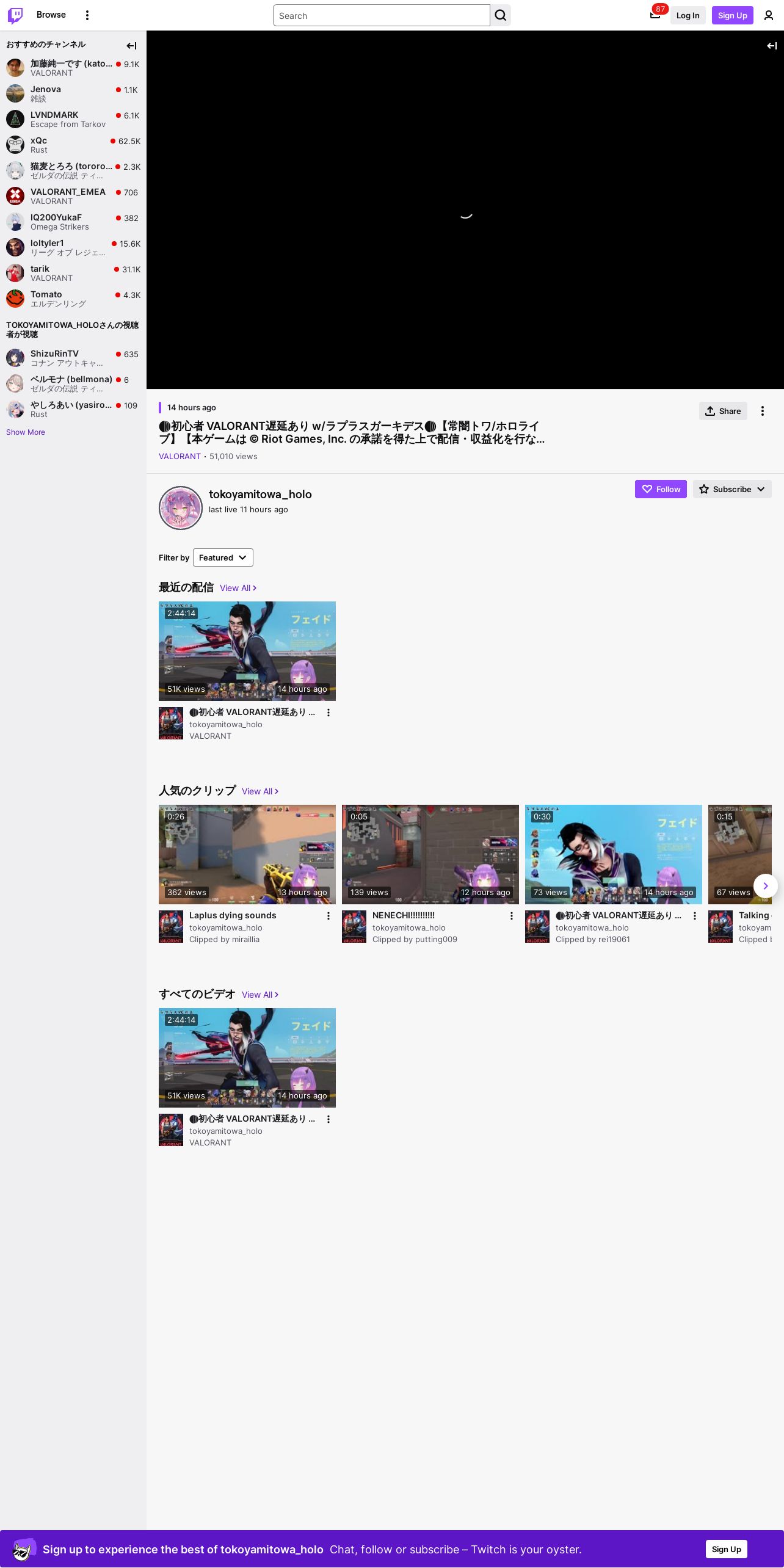Click game box art beside NENECHI clip
This screenshot has height=1568, width=784.
click(354, 927)
